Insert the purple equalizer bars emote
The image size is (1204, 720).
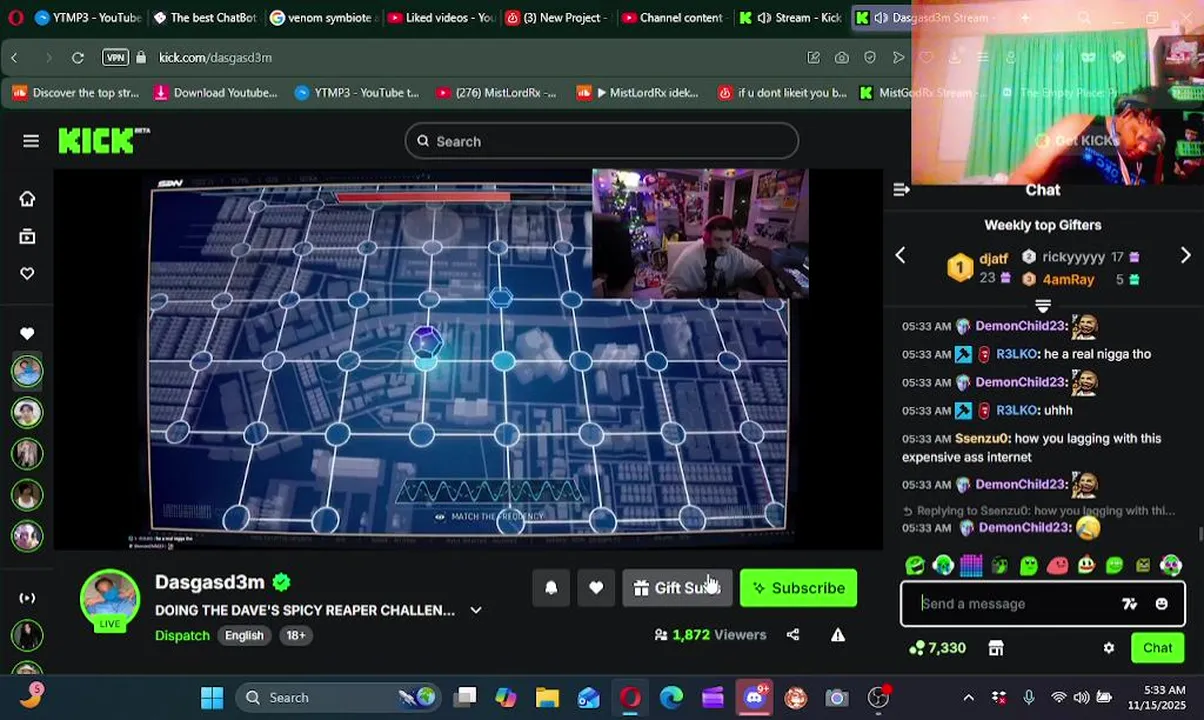click(971, 566)
